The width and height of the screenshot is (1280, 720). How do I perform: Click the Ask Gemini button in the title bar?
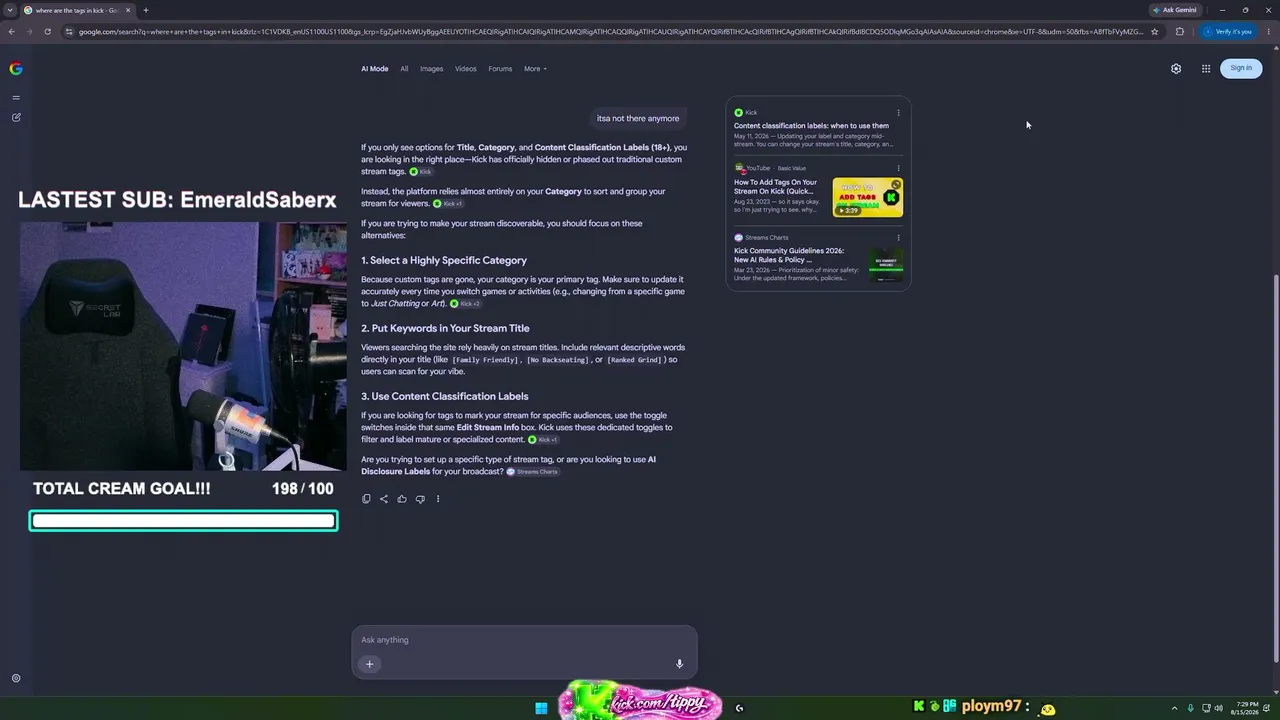[1174, 10]
